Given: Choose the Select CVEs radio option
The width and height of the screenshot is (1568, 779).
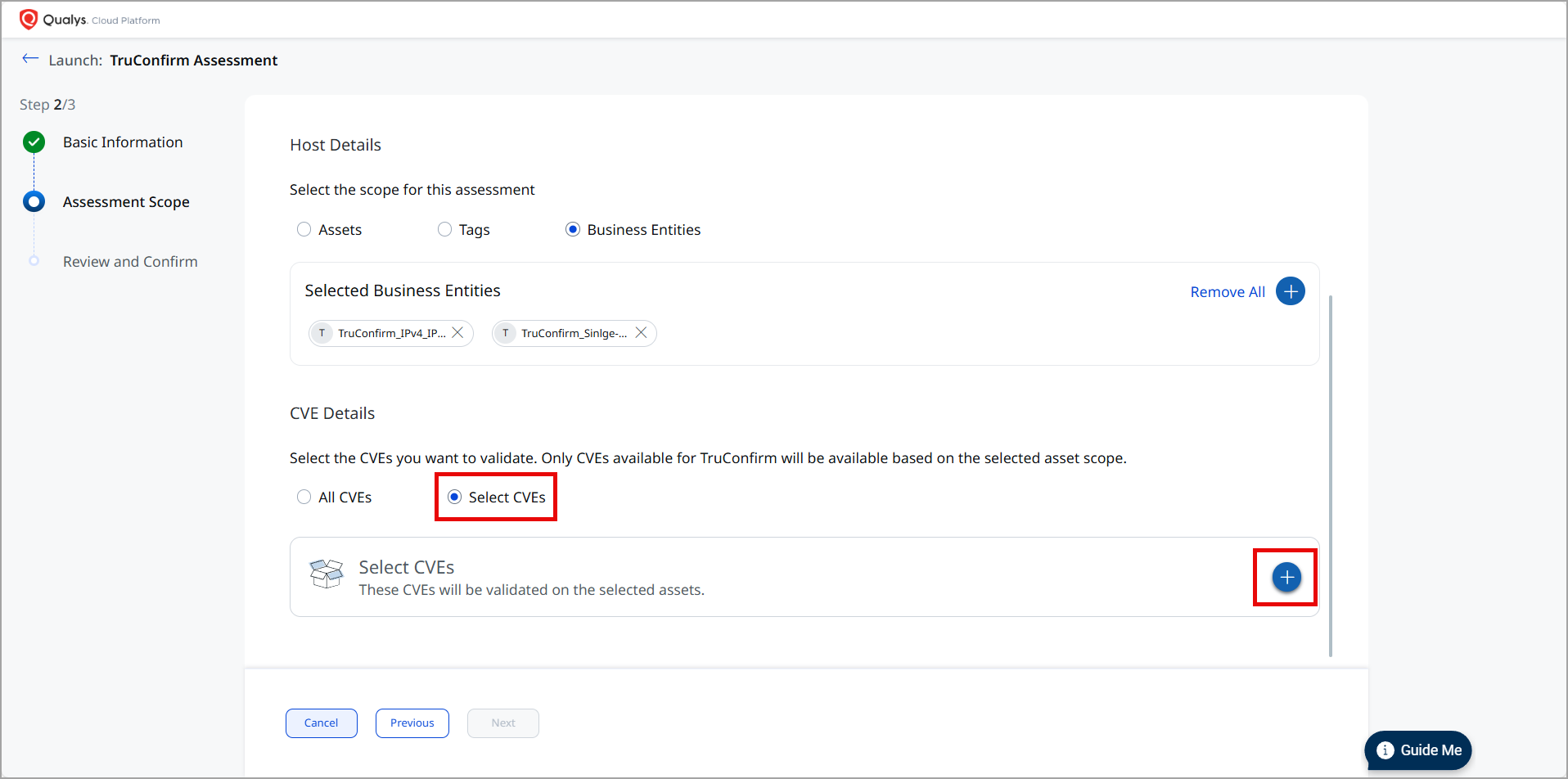Looking at the screenshot, I should 455,498.
